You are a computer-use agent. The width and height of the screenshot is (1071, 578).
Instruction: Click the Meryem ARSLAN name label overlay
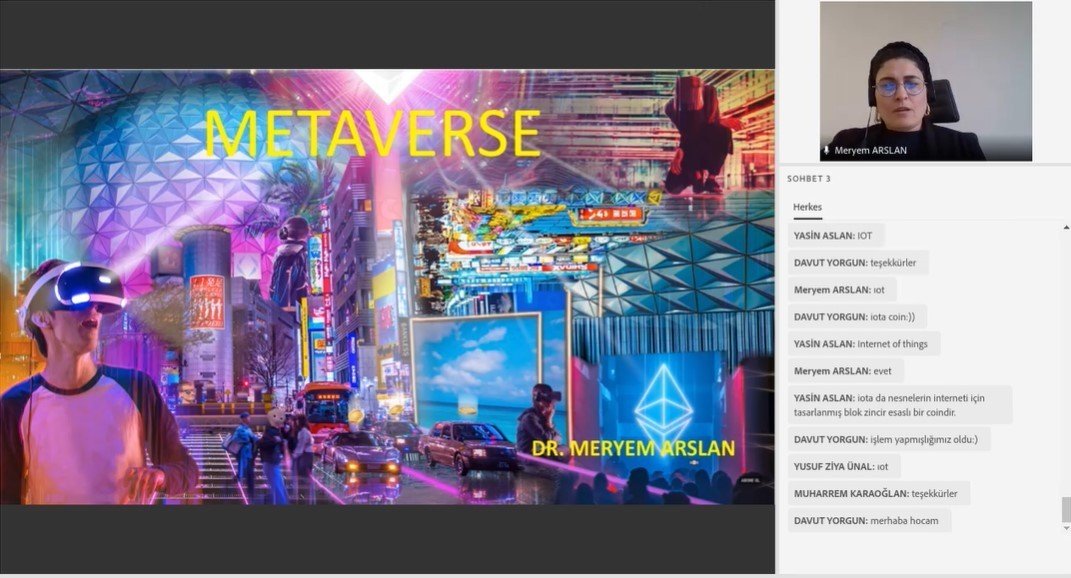[874, 150]
